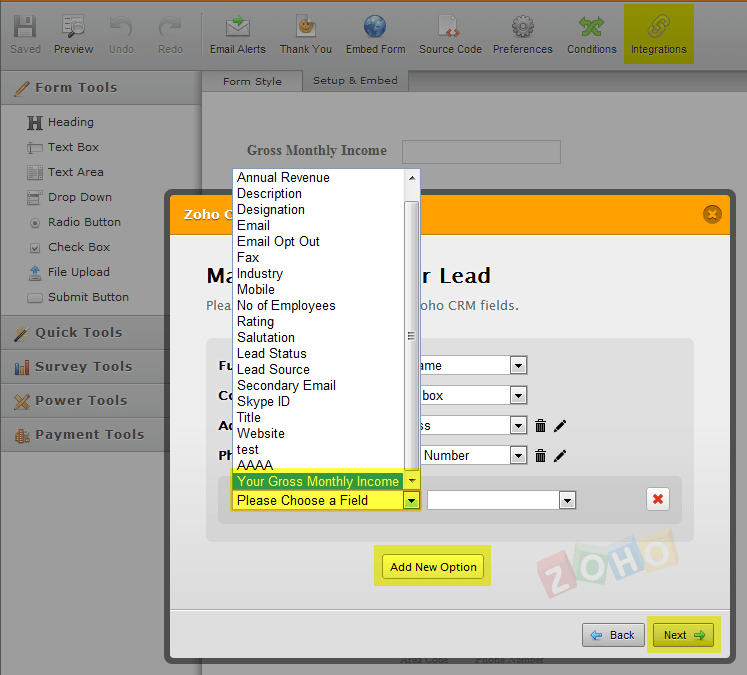
Task: Open Embed Form globe icon
Action: pyautogui.click(x=375, y=26)
